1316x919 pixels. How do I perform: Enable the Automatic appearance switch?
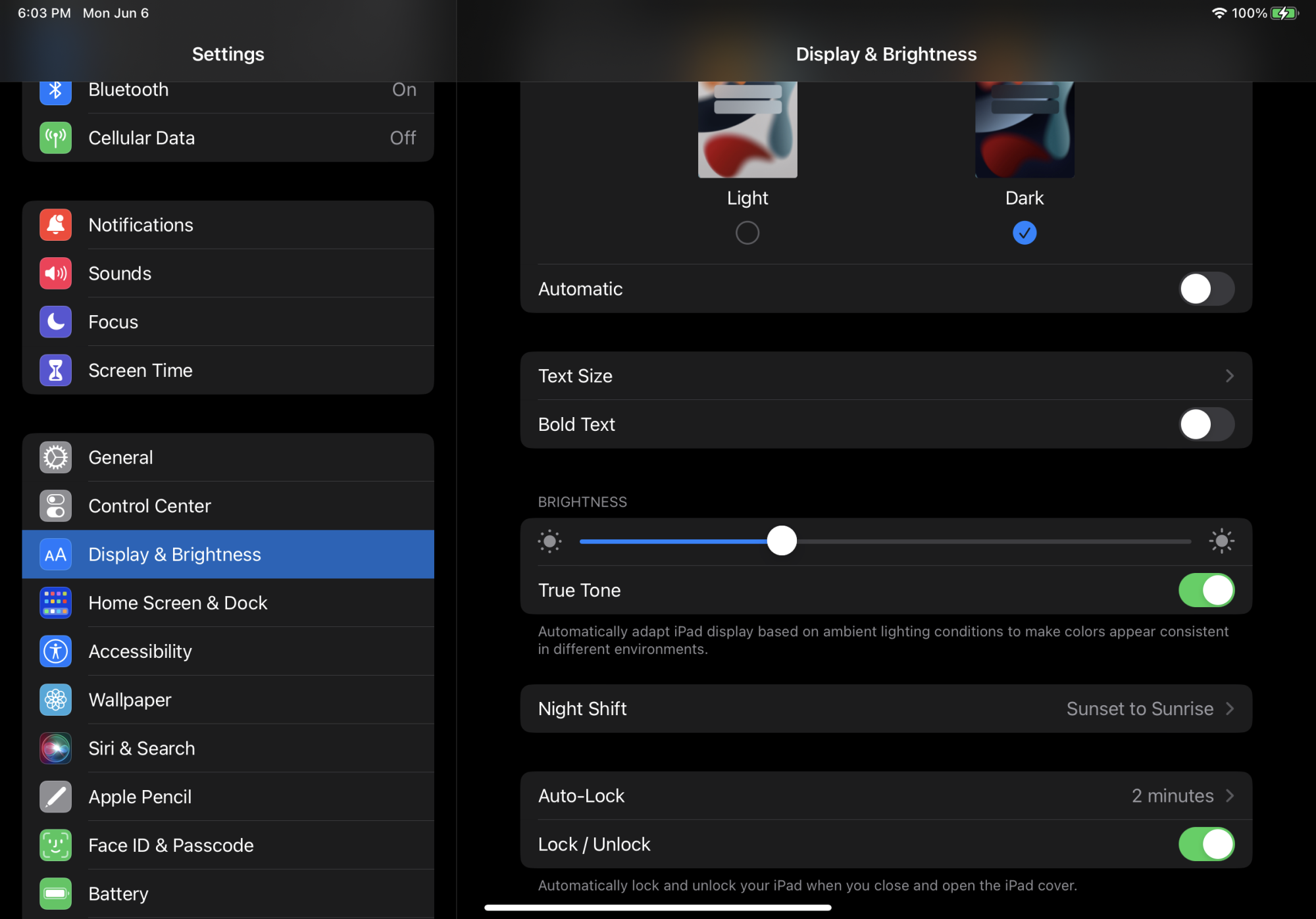pyautogui.click(x=1205, y=289)
